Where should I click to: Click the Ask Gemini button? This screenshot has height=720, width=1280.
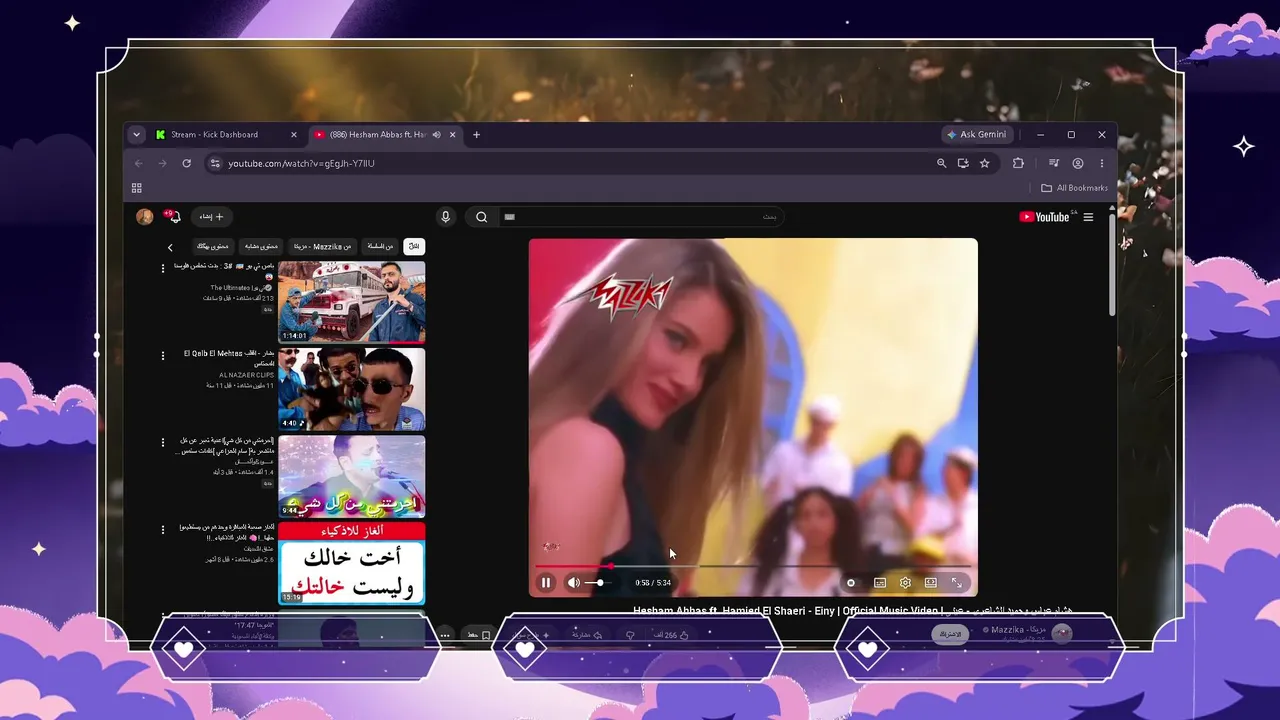pyautogui.click(x=977, y=135)
